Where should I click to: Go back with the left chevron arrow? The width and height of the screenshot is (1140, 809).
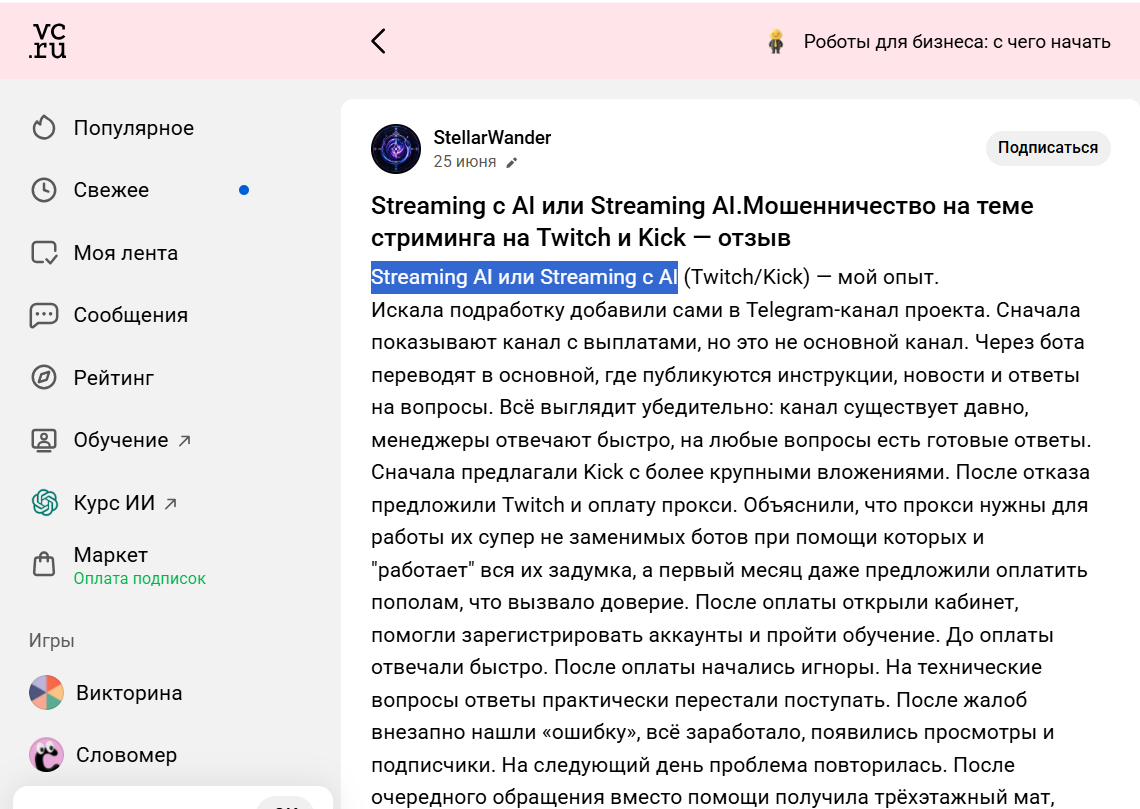click(x=378, y=41)
